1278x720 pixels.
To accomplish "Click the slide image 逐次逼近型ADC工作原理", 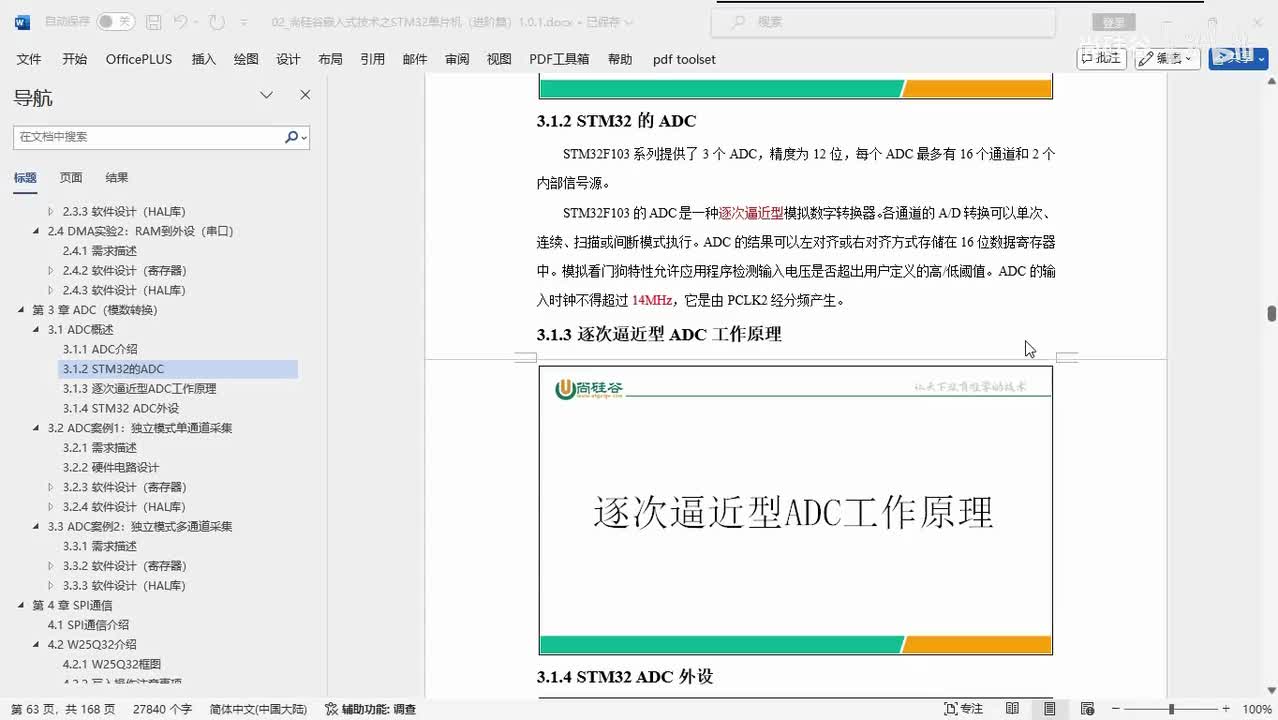I will [x=795, y=510].
